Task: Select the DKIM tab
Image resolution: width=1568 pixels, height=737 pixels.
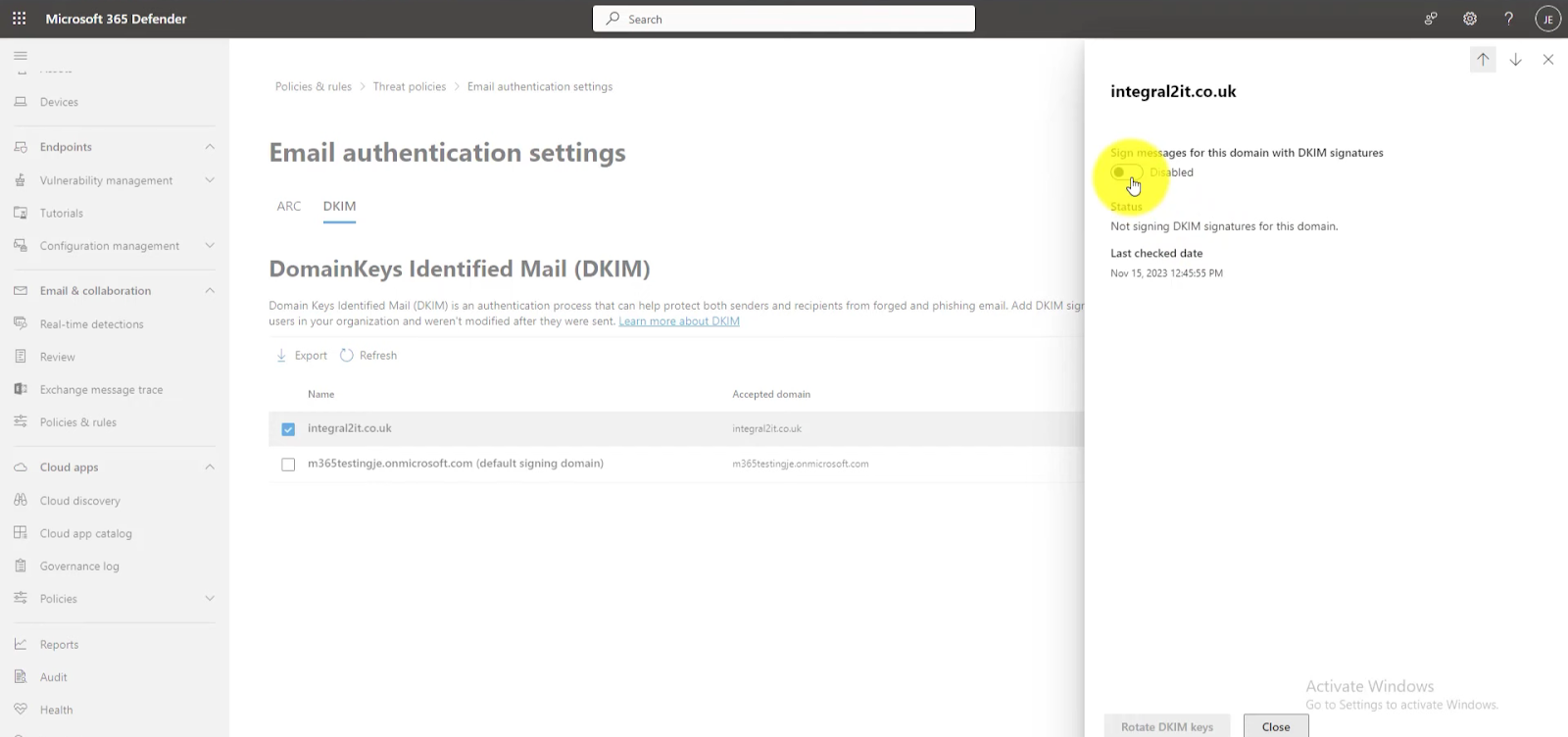Action: click(339, 206)
